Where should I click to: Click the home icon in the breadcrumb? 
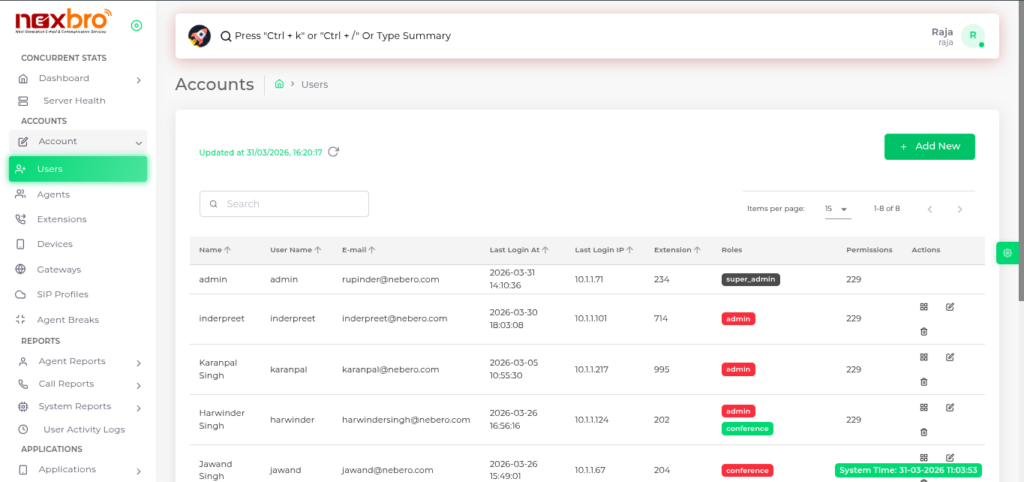tap(279, 85)
